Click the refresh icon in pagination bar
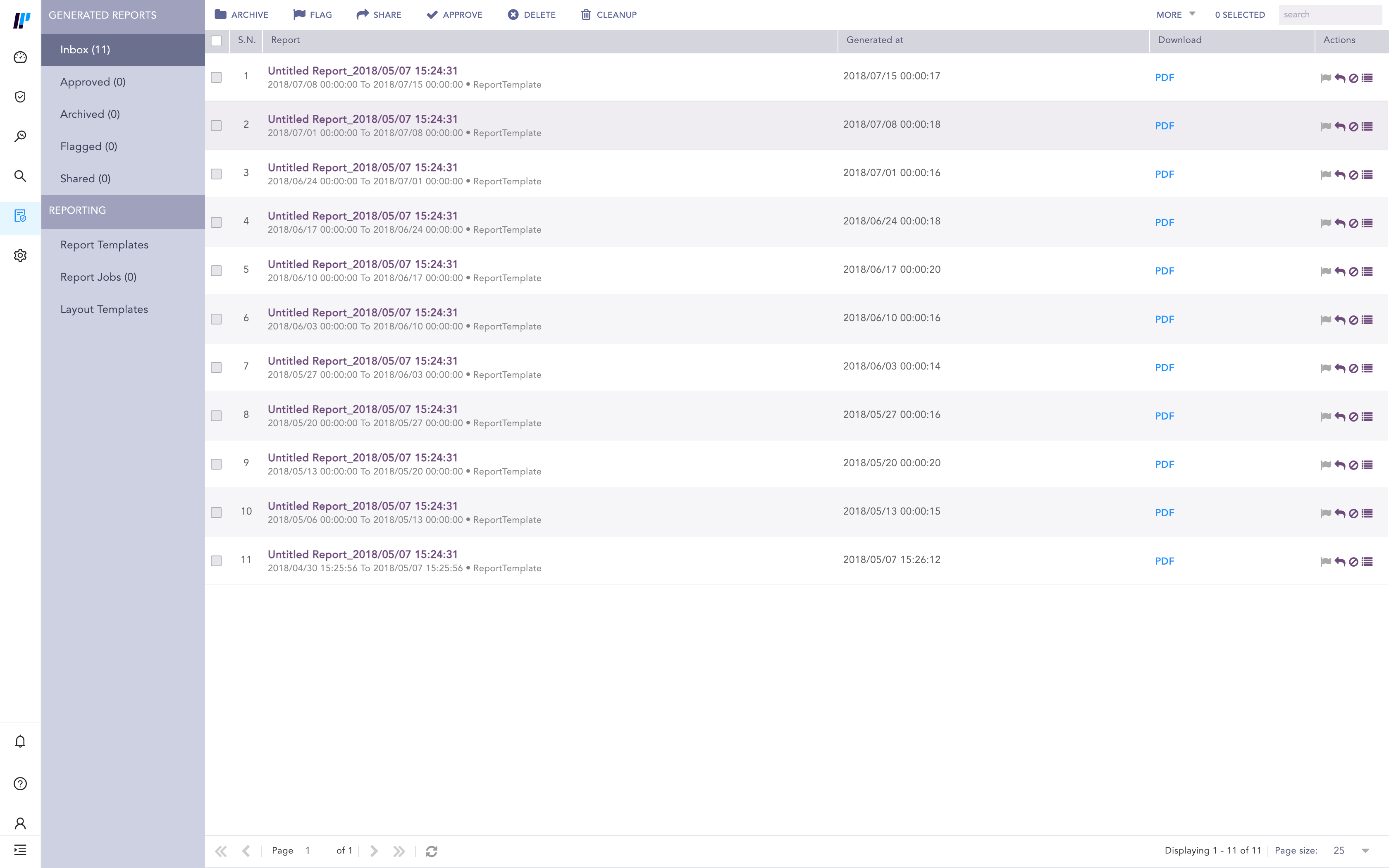The height and width of the screenshot is (868, 1389). [432, 851]
